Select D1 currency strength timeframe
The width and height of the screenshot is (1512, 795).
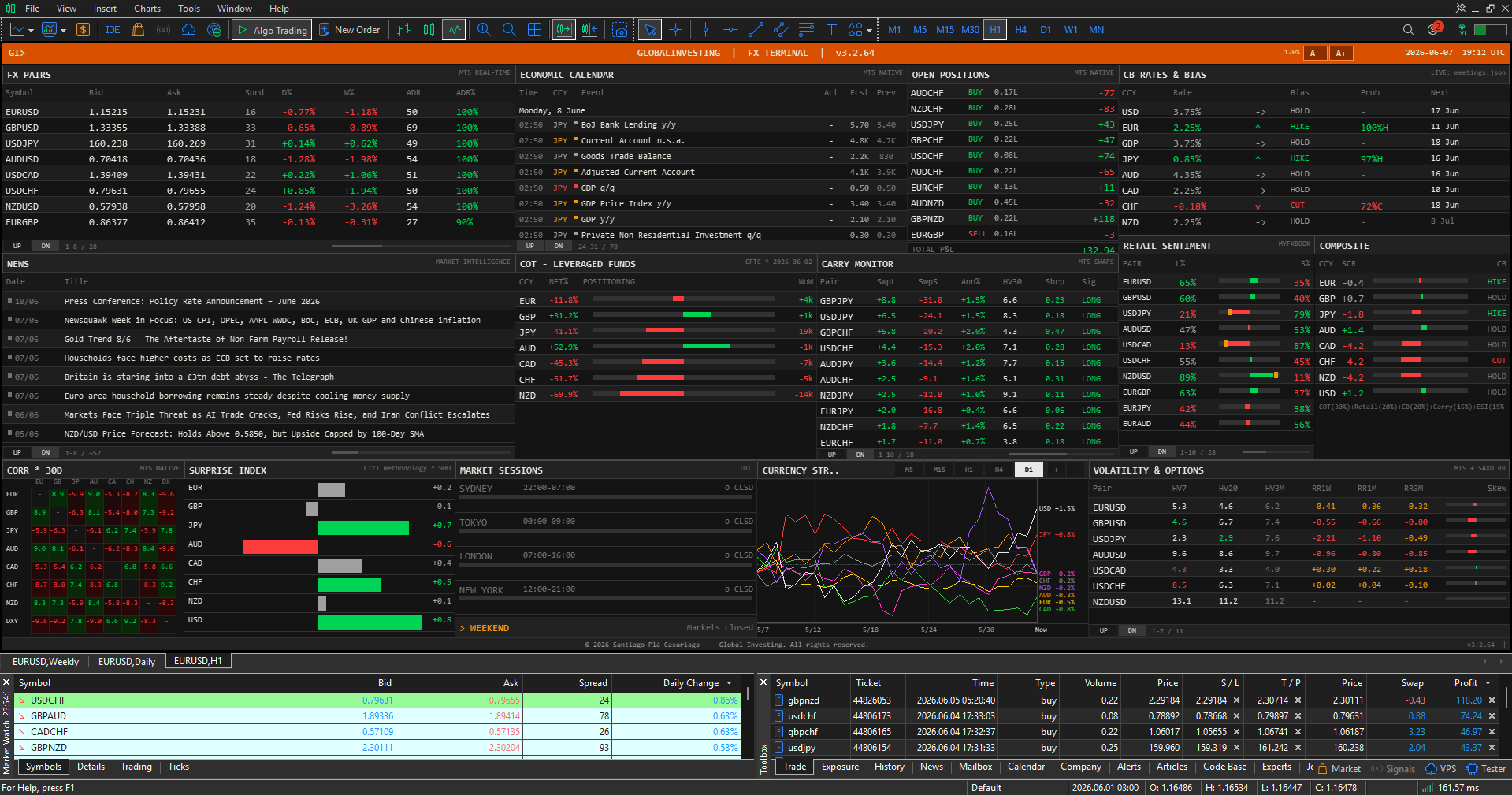[x=1029, y=470]
